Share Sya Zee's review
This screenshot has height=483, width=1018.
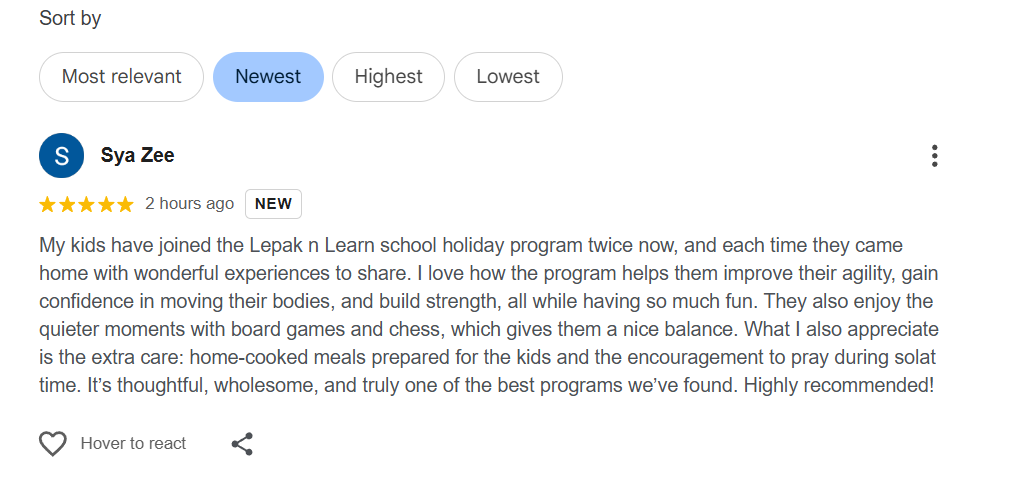tap(242, 444)
